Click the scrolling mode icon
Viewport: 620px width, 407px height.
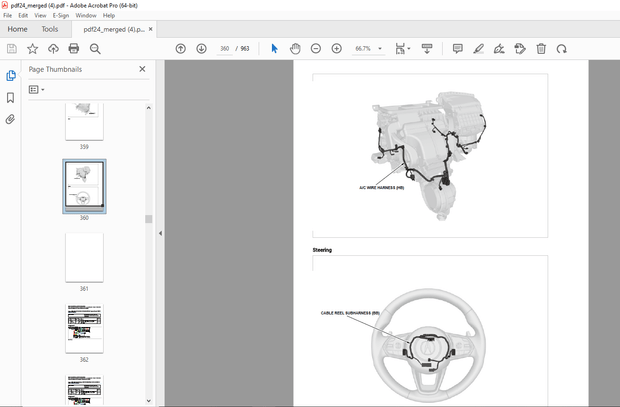[x=427, y=49]
